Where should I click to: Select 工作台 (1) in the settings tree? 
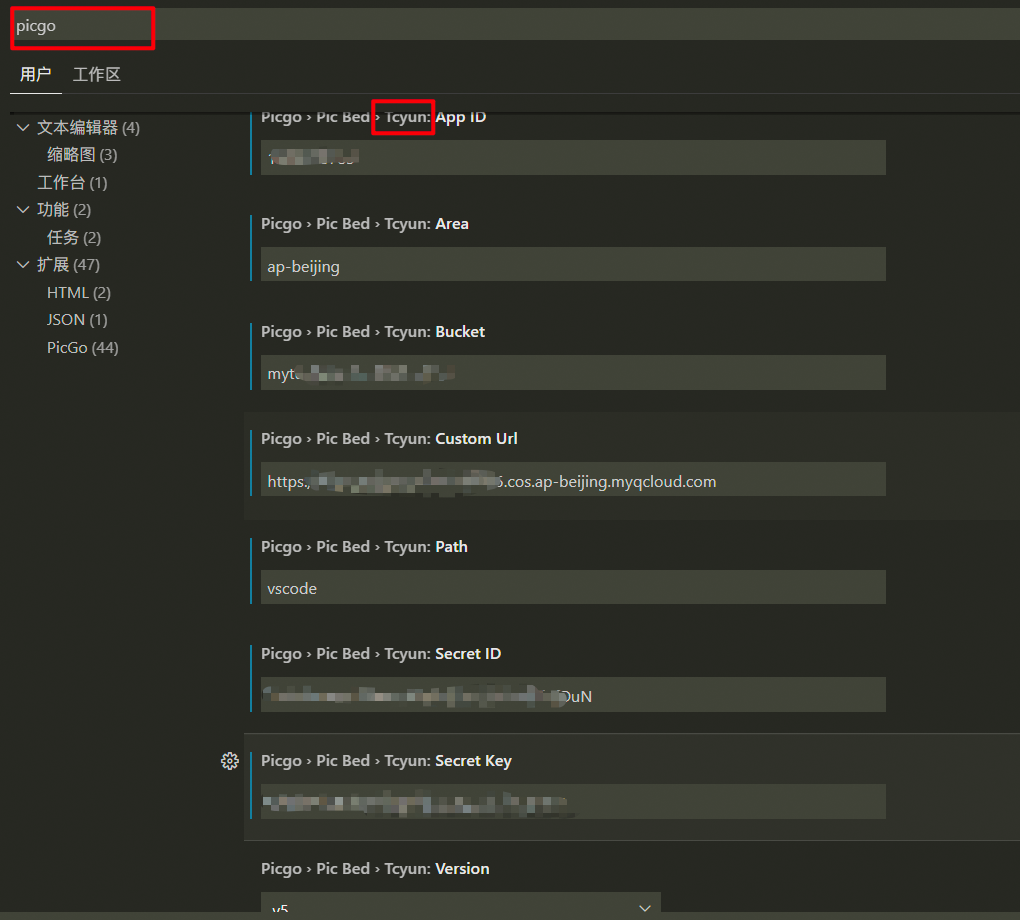pos(72,183)
